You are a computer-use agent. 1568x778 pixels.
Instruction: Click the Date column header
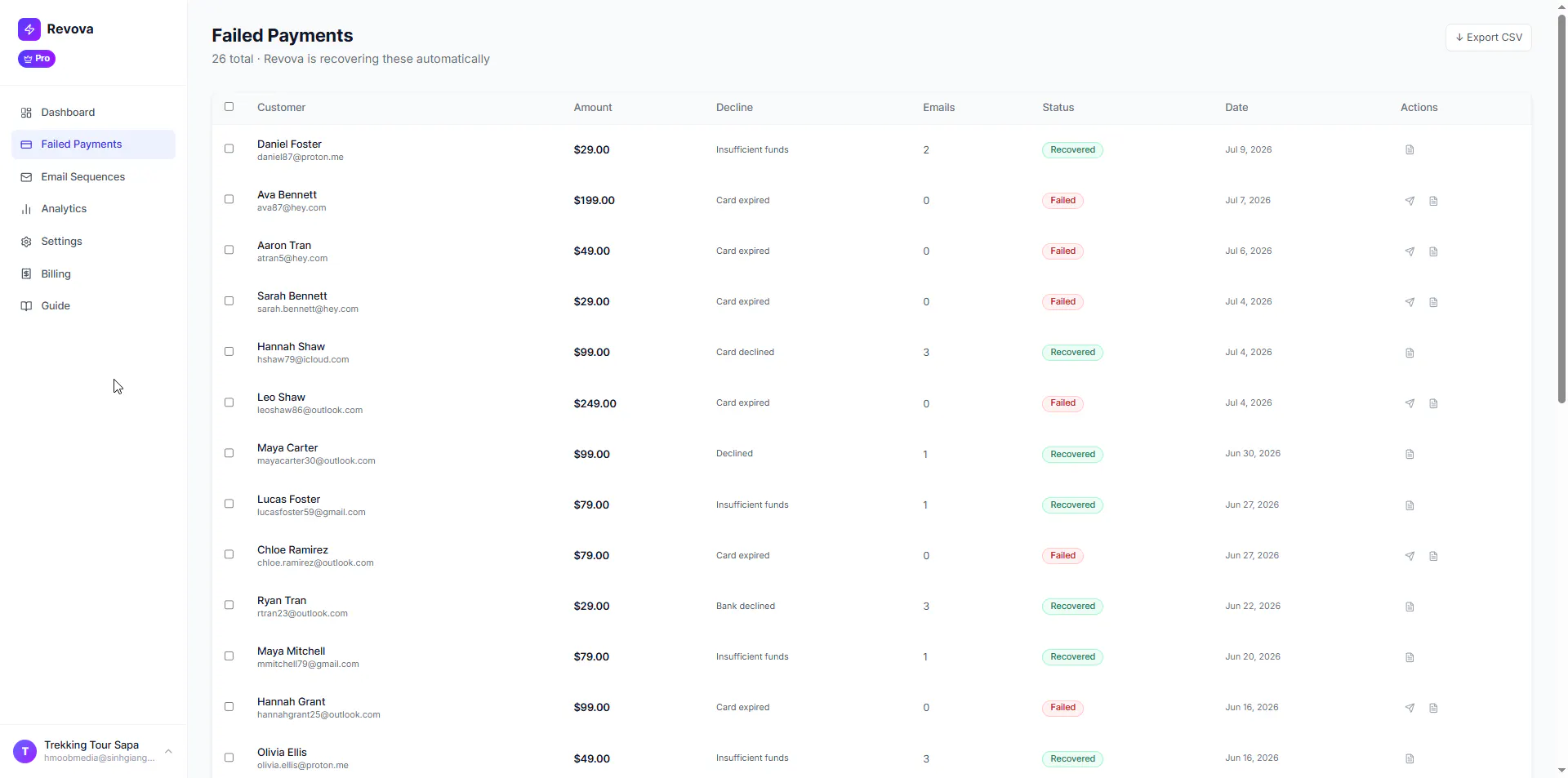[1236, 108]
